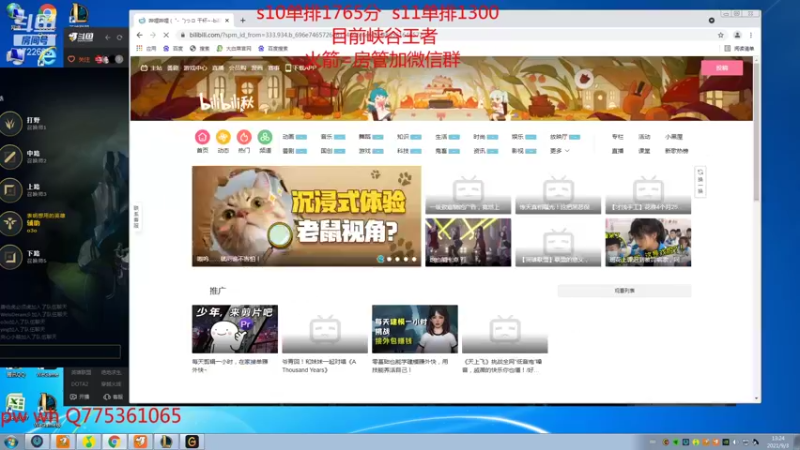Open the Excel shortcut on the desktop

coord(15,403)
